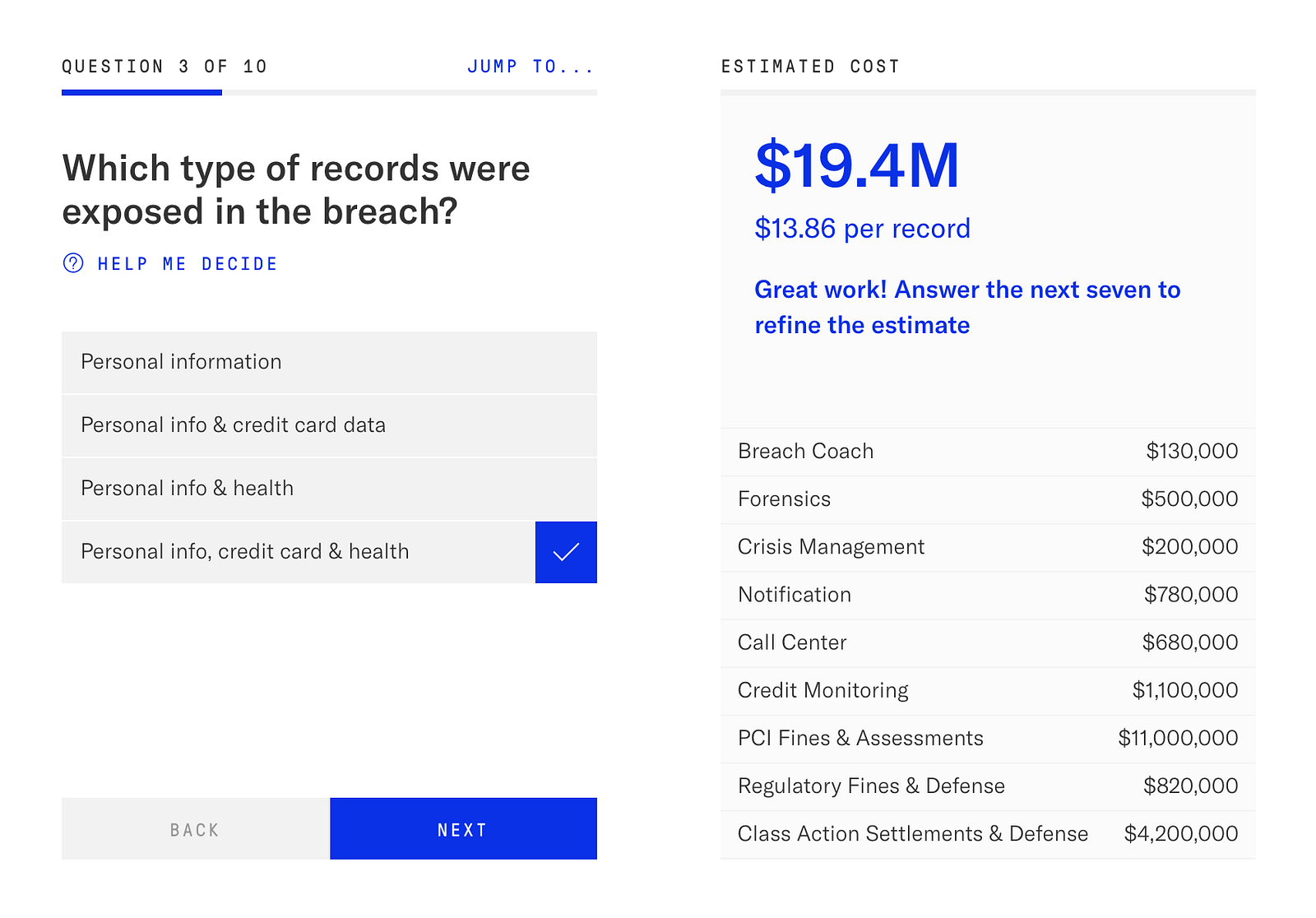Viewport: 1316px width, 918px height.
Task: Select the Forensics cost line item
Action: (987, 499)
